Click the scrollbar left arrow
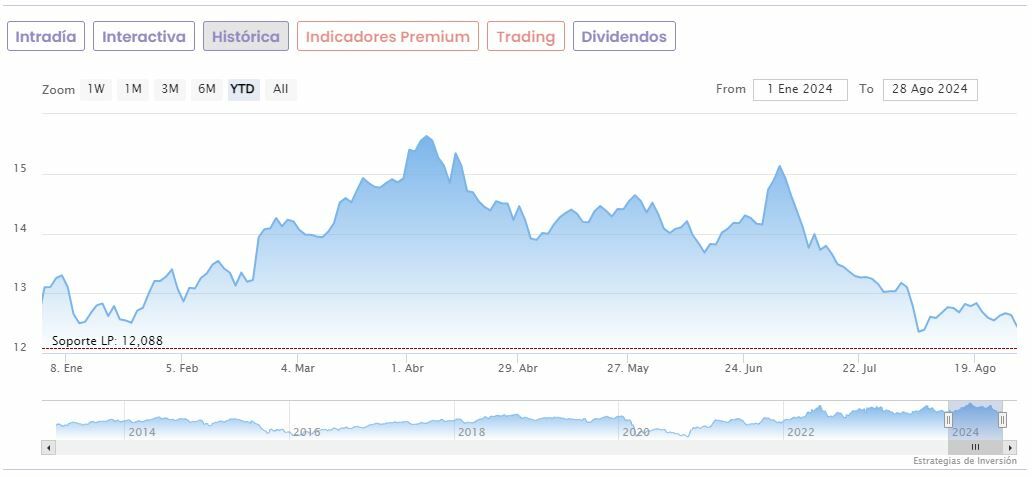The width and height of the screenshot is (1032, 477). pos(48,447)
